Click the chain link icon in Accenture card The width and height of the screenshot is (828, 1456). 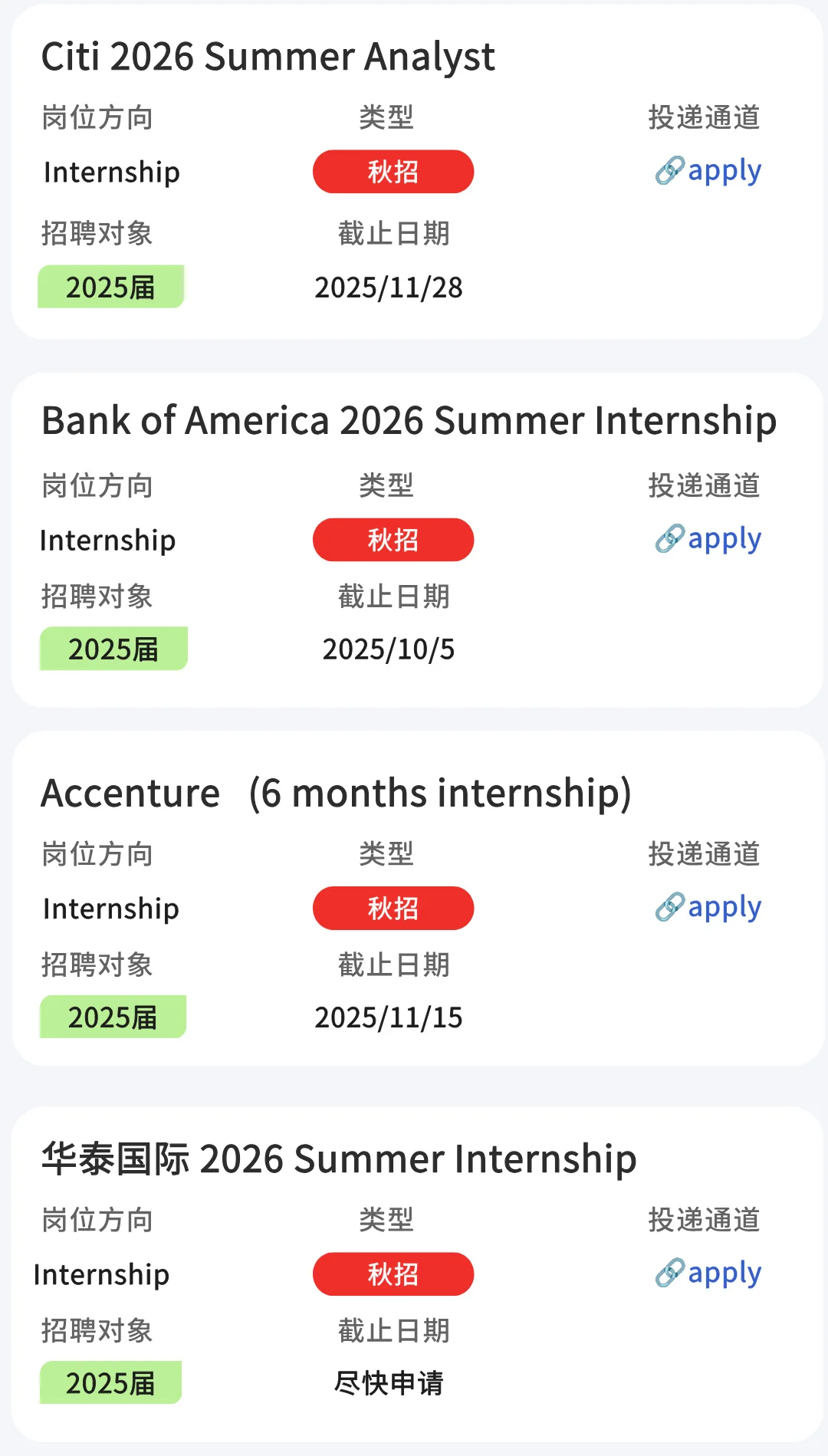(x=669, y=907)
